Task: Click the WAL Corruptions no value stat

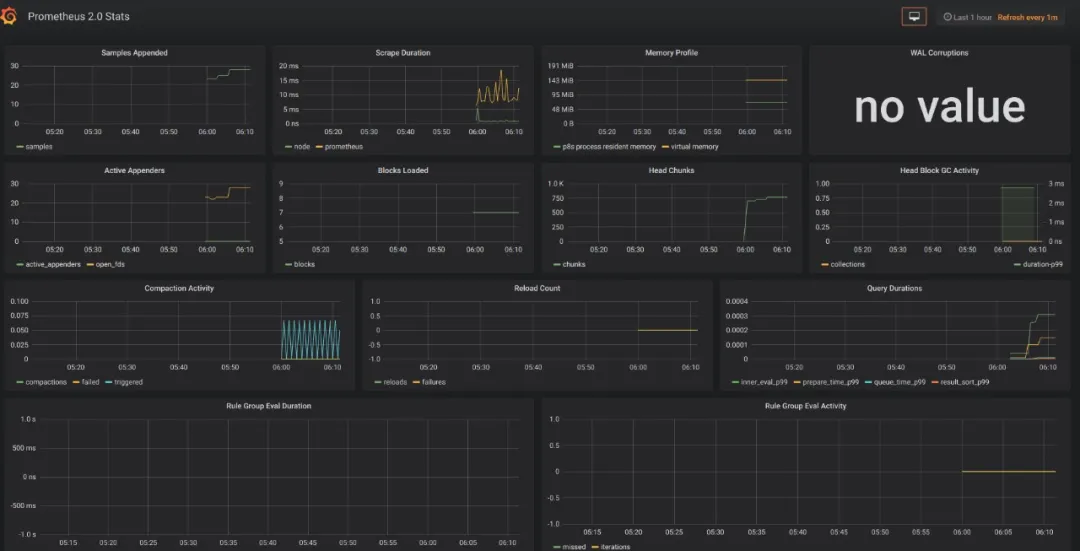Action: 939,108
